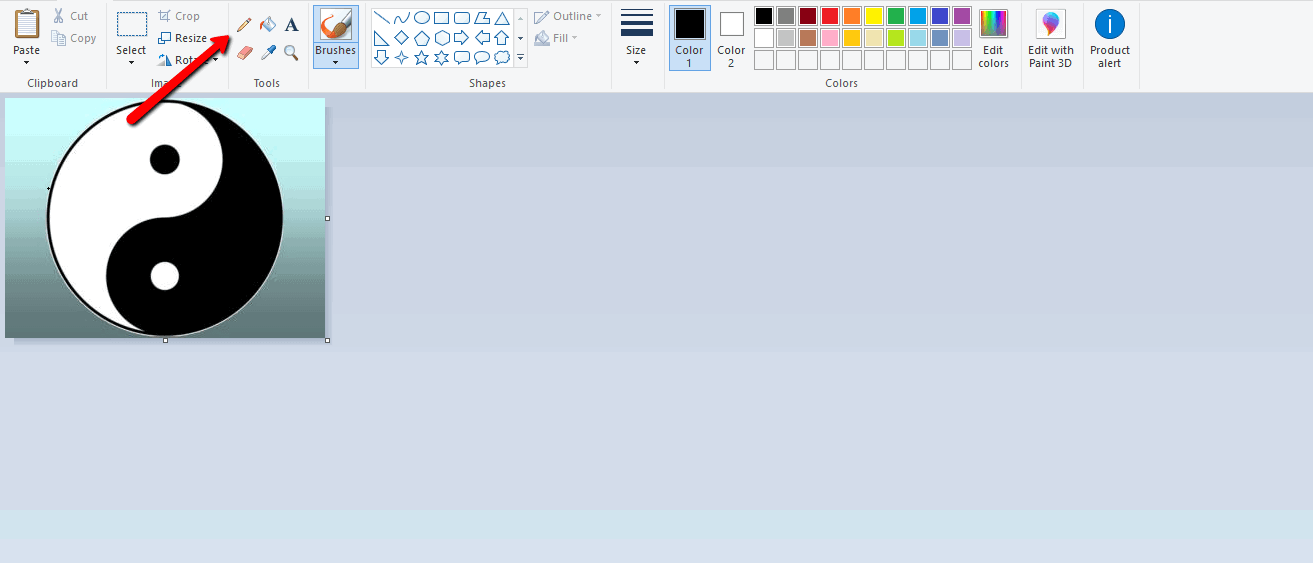Click the canvas bottom-right corner handle
Screen dimensions: 1313x563
click(327, 340)
